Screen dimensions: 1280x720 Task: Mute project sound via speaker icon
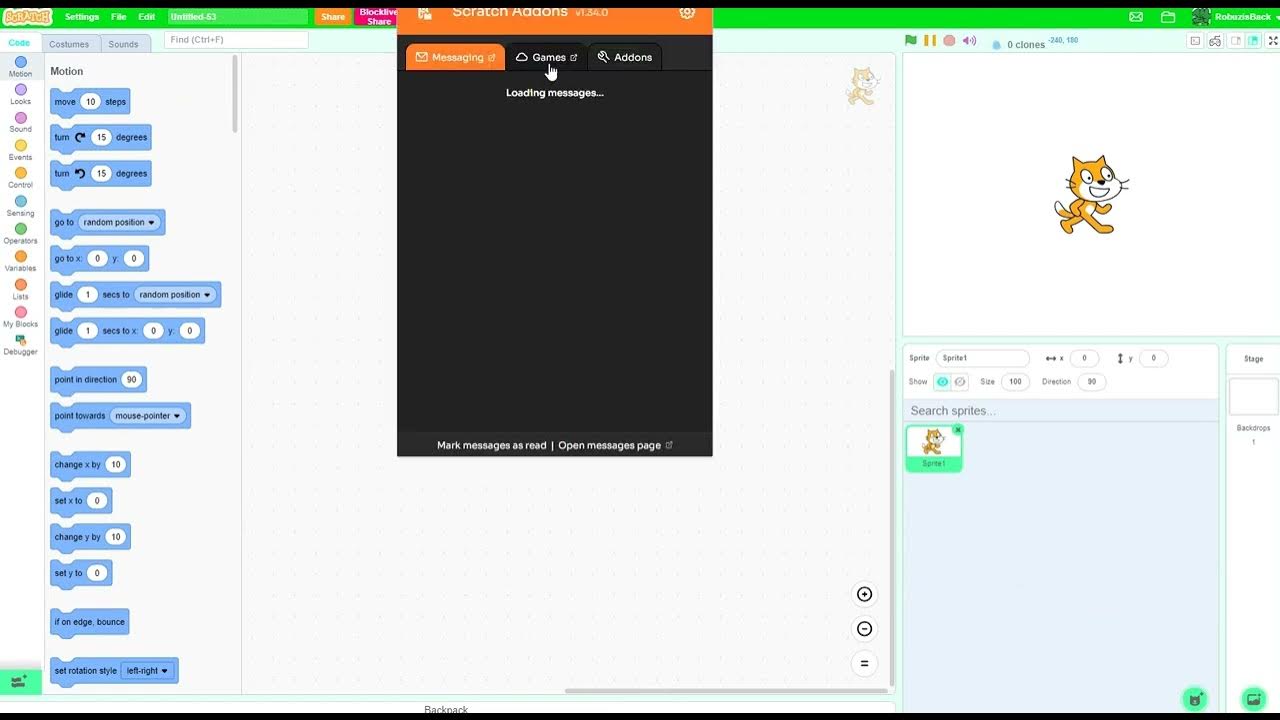point(969,41)
